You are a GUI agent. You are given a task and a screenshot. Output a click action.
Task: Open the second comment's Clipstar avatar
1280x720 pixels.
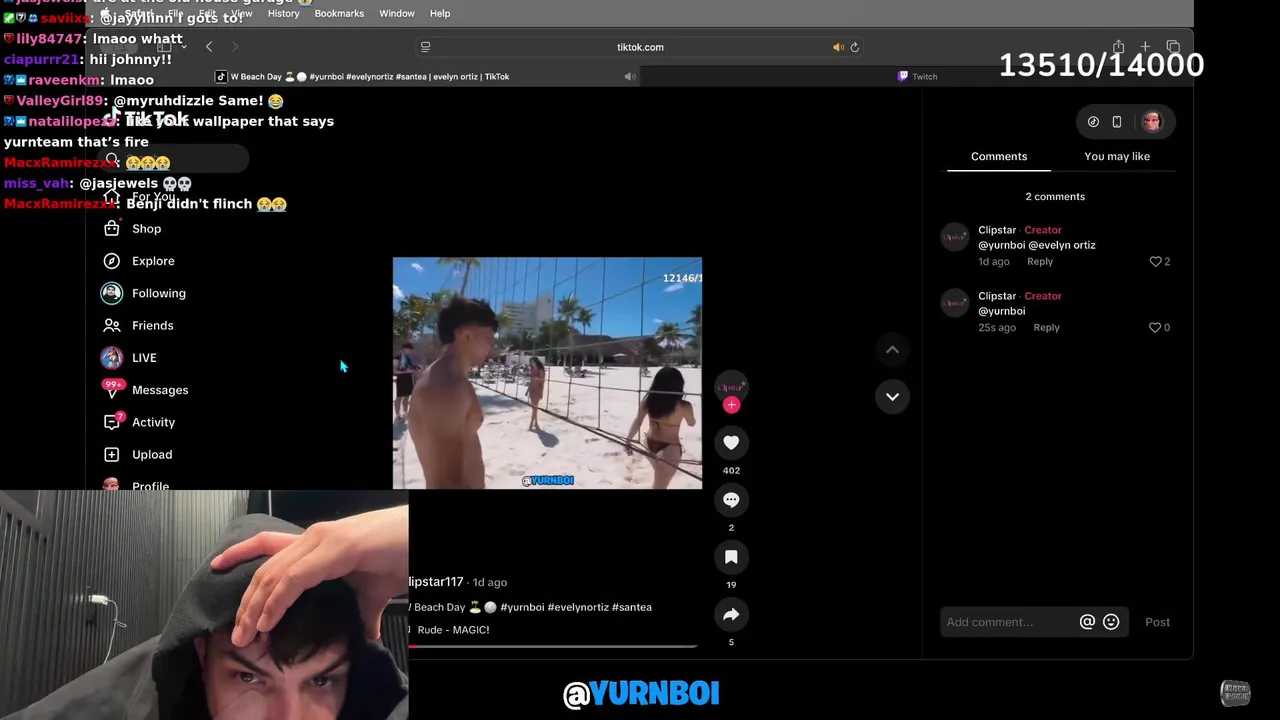[955, 303]
